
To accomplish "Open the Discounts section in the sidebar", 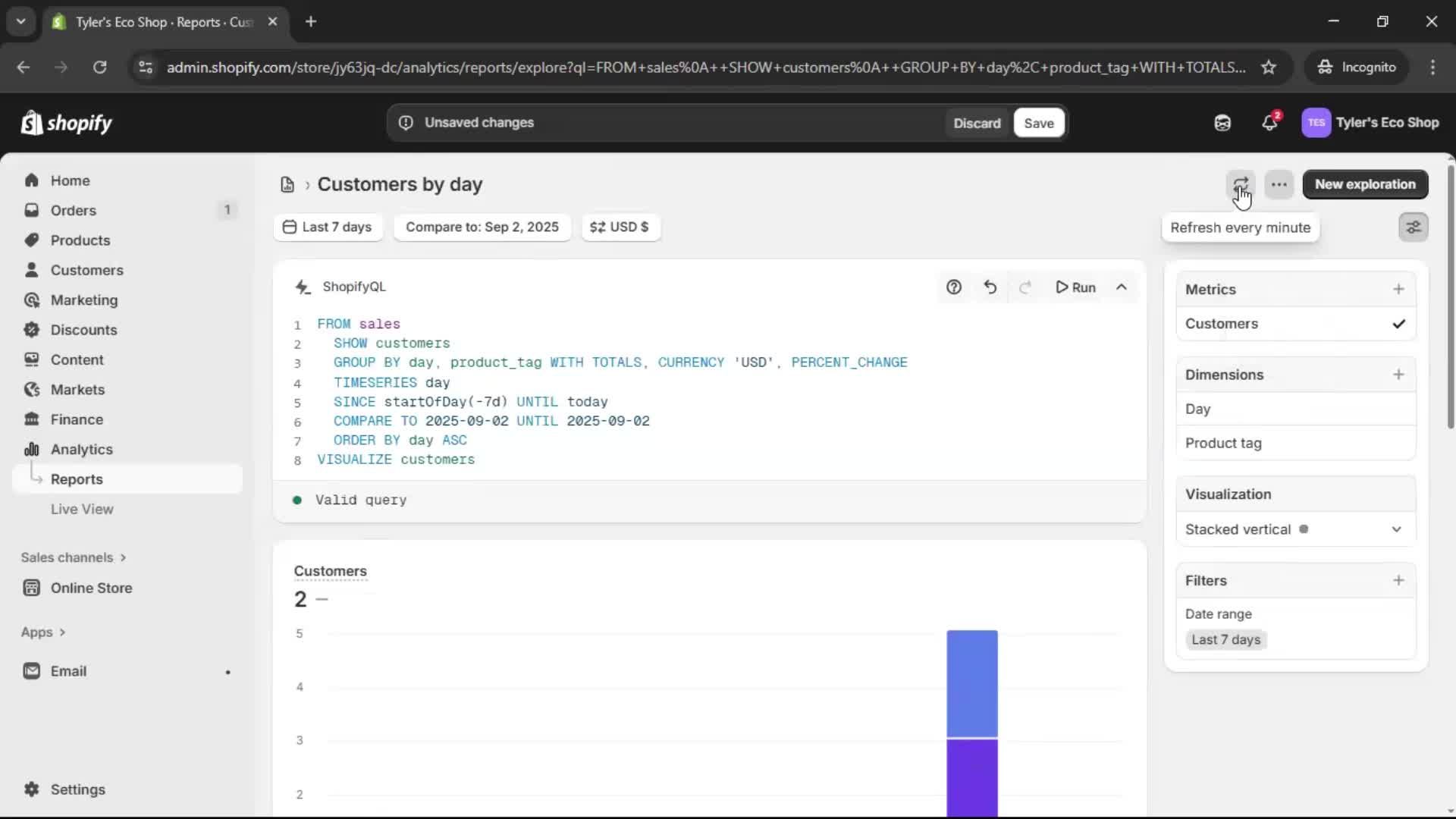I will pos(83,330).
